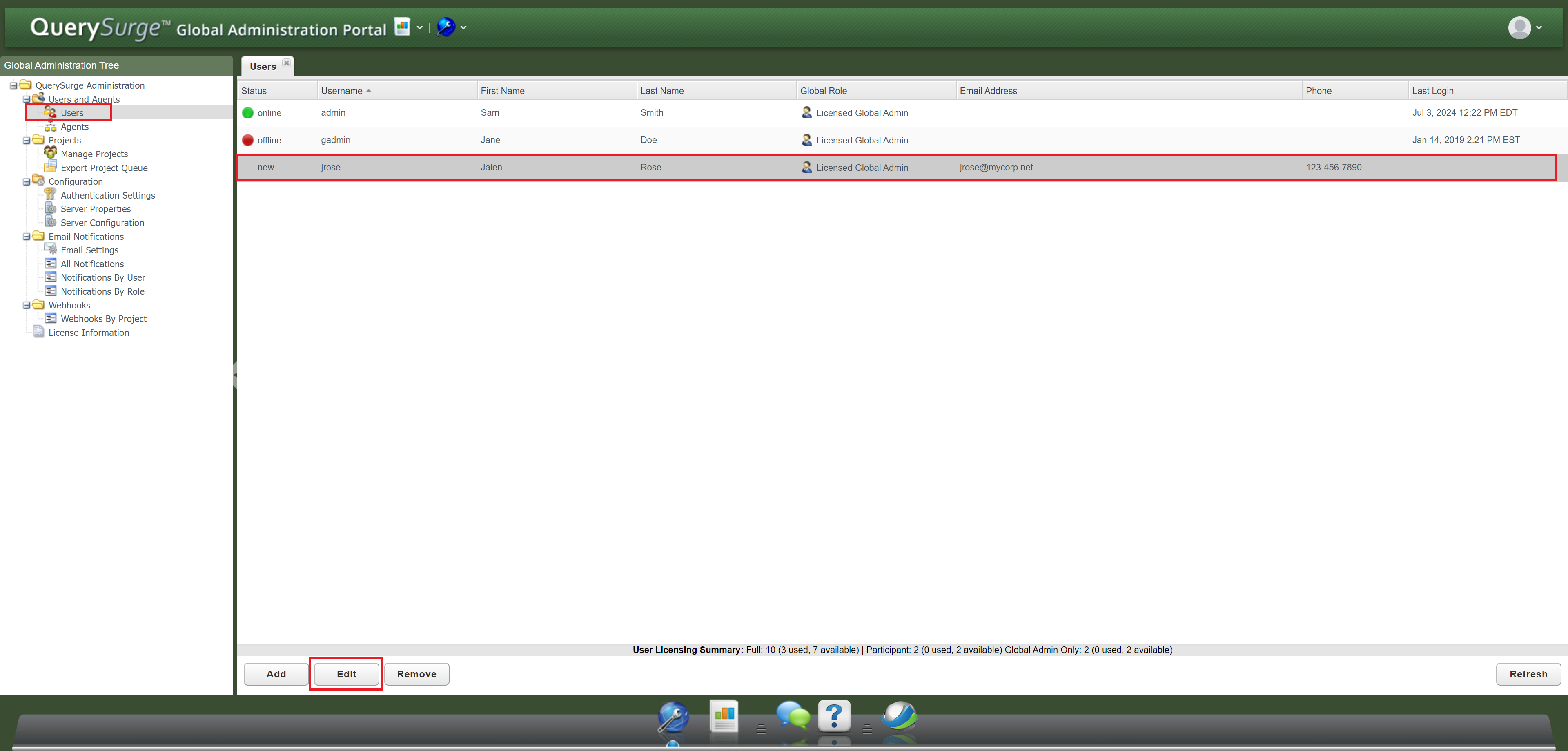Screen dimensions: 1568x751
Task: Click the header globe wrench icon
Action: 445,27
